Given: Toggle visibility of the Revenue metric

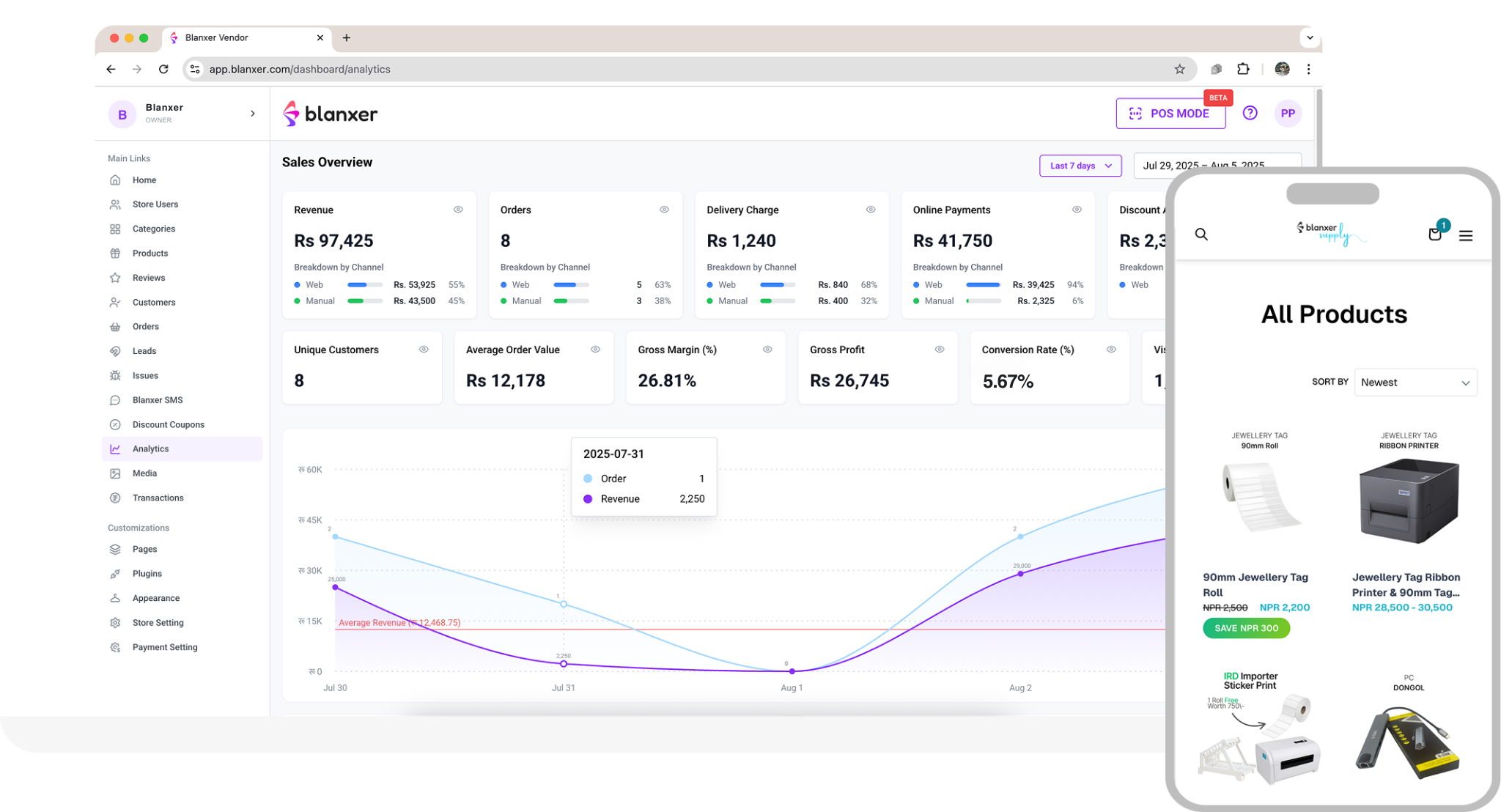Looking at the screenshot, I should [x=458, y=210].
